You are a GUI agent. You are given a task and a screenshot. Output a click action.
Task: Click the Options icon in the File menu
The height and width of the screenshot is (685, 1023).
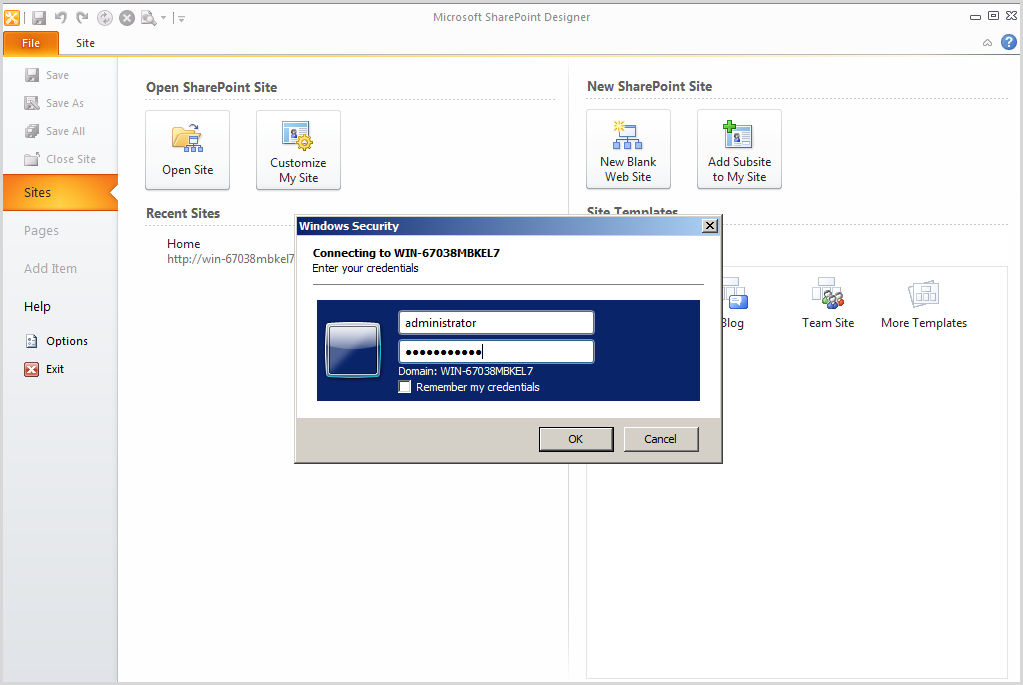click(x=31, y=341)
